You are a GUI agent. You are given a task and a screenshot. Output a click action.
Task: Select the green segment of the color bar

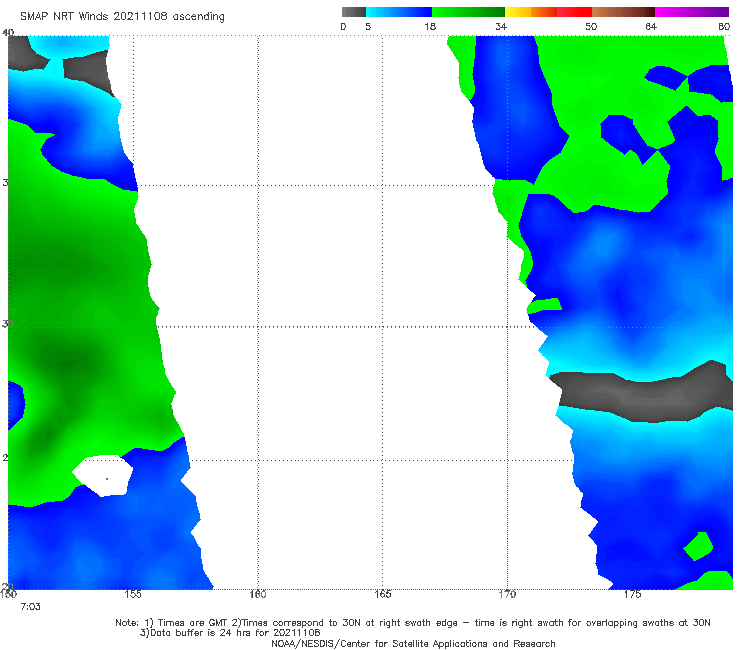tap(468, 12)
